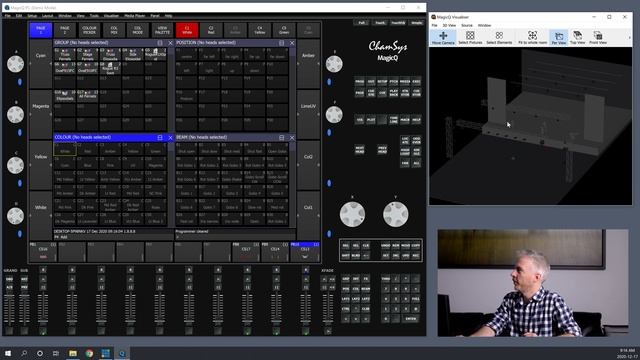The width and height of the screenshot is (640, 360).
Task: Click the VIEW PALETTE soft button
Action: [162, 30]
